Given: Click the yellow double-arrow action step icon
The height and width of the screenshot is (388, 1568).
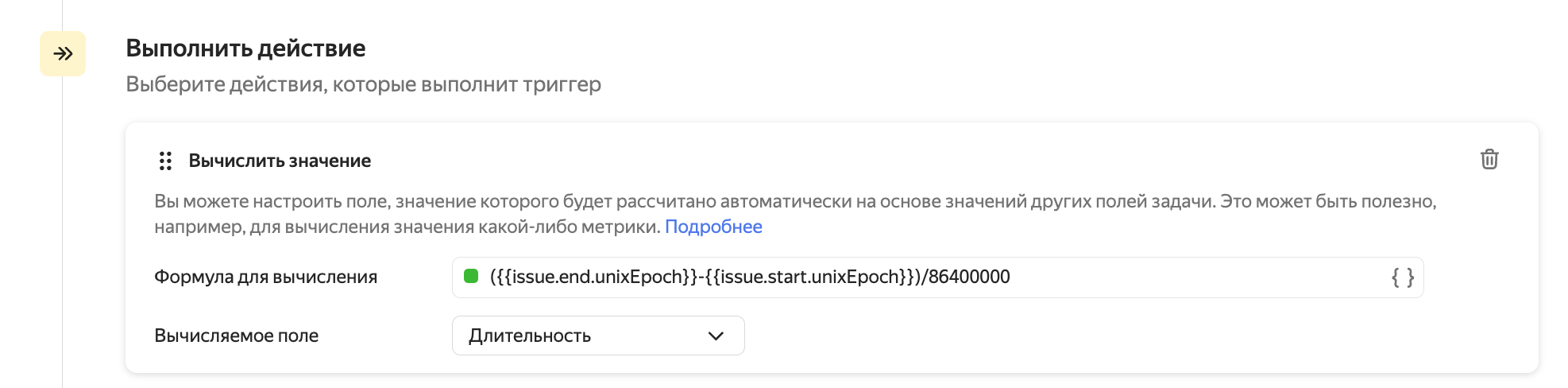Looking at the screenshot, I should point(63,54).
